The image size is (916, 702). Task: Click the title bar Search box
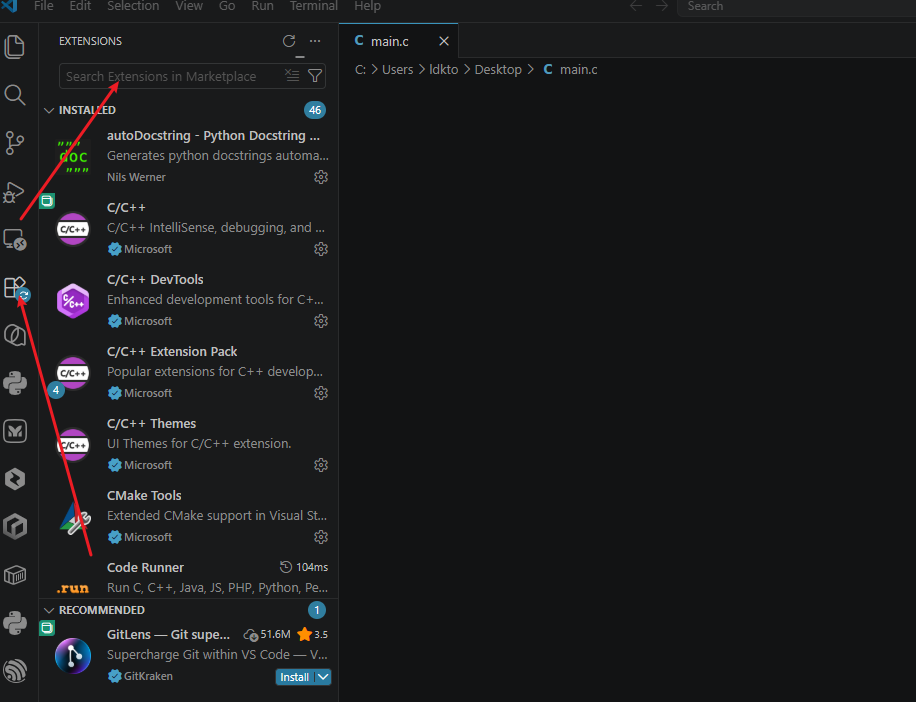click(x=796, y=6)
